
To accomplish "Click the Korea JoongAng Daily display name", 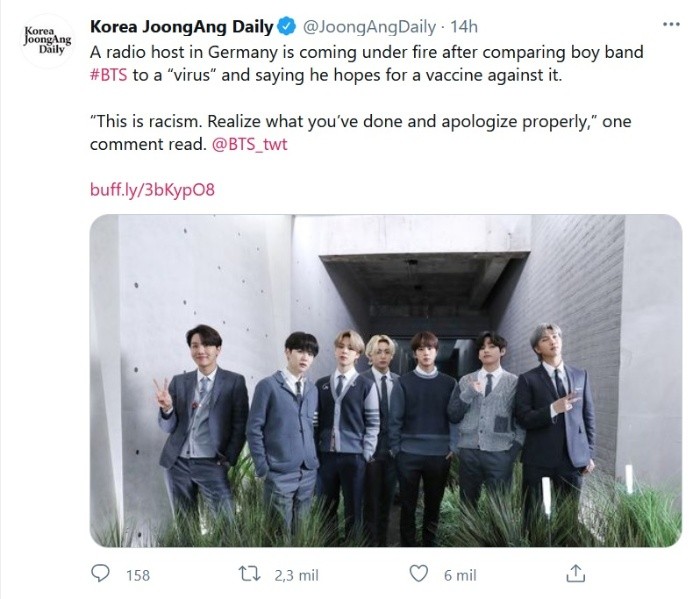I will 181,27.
